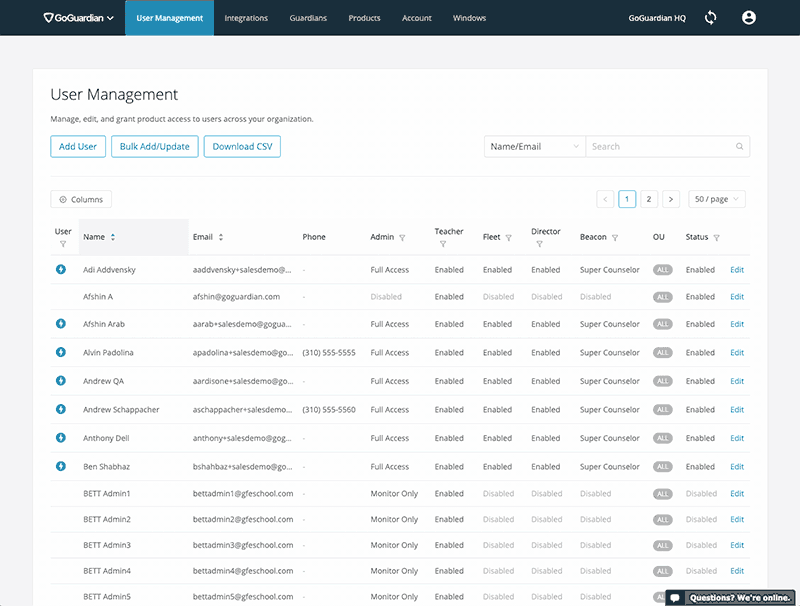Click ALL OU badge for Adi Addvensky

tap(662, 270)
